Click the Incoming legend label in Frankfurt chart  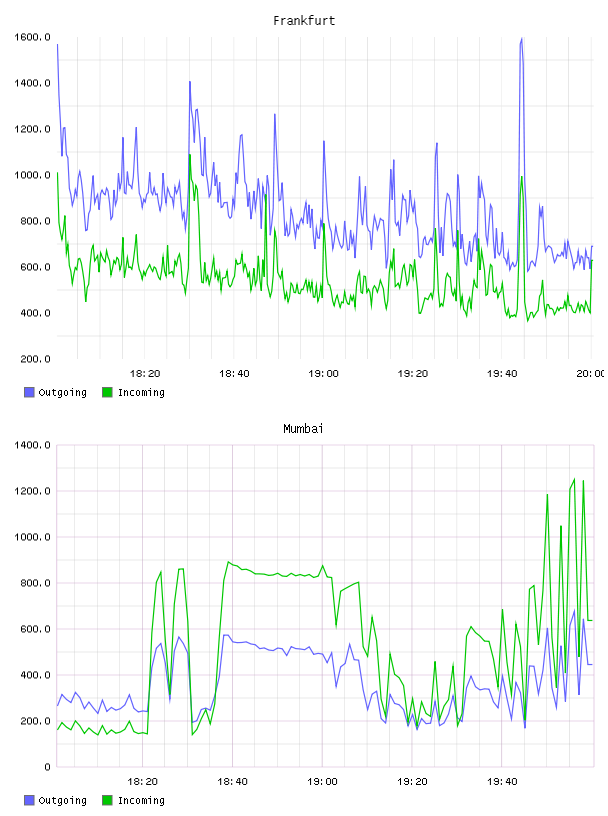pos(141,393)
